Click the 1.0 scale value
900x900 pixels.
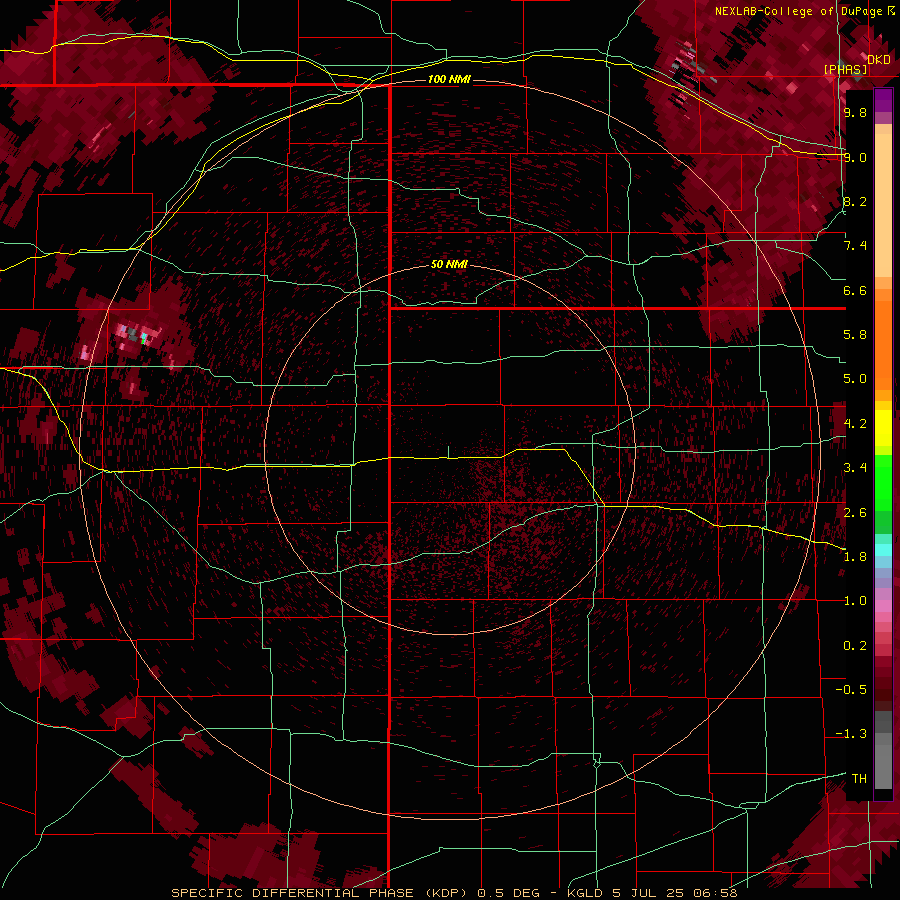click(x=855, y=601)
